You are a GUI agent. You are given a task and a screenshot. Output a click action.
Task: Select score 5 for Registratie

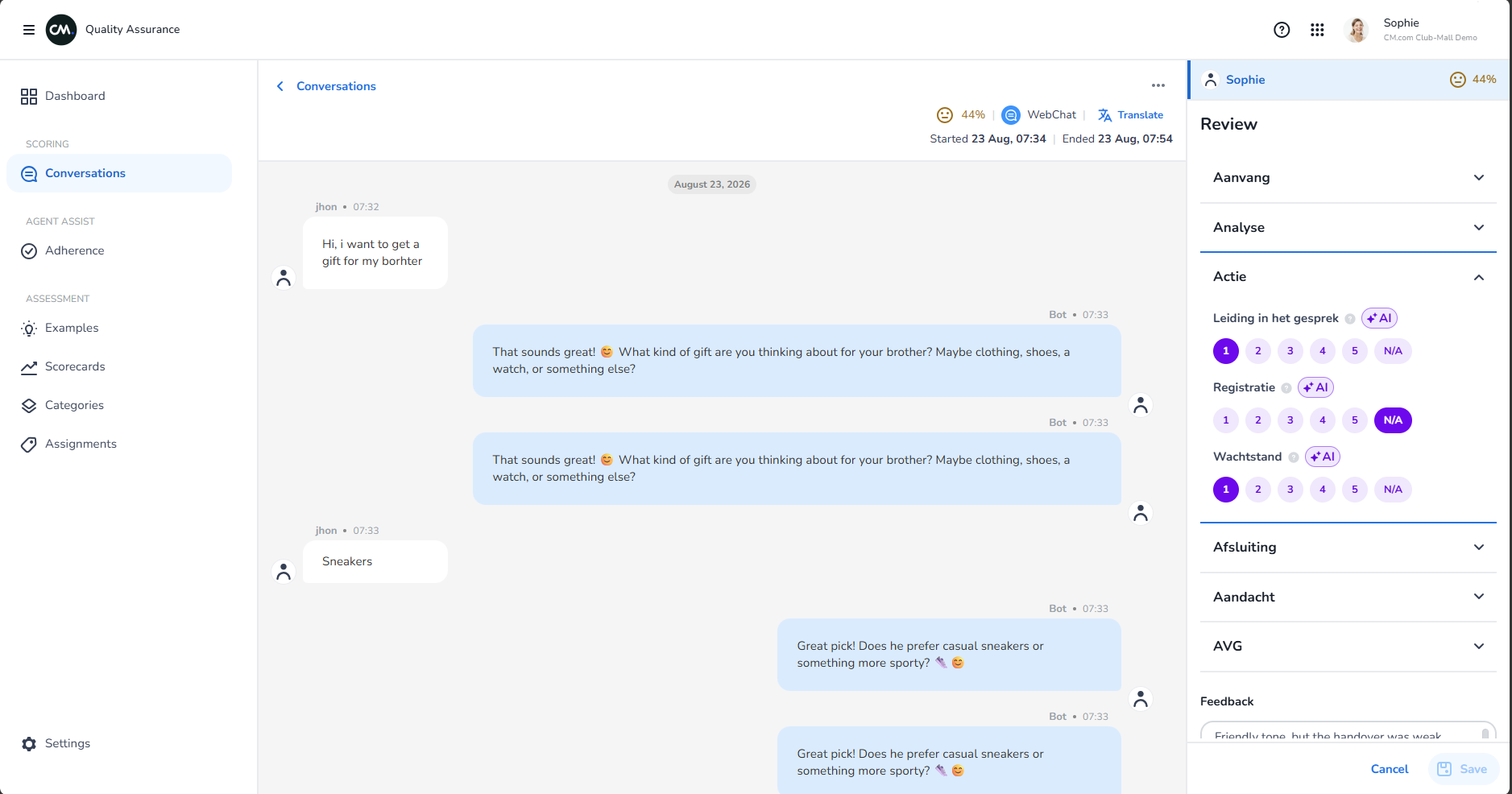[x=1355, y=420]
